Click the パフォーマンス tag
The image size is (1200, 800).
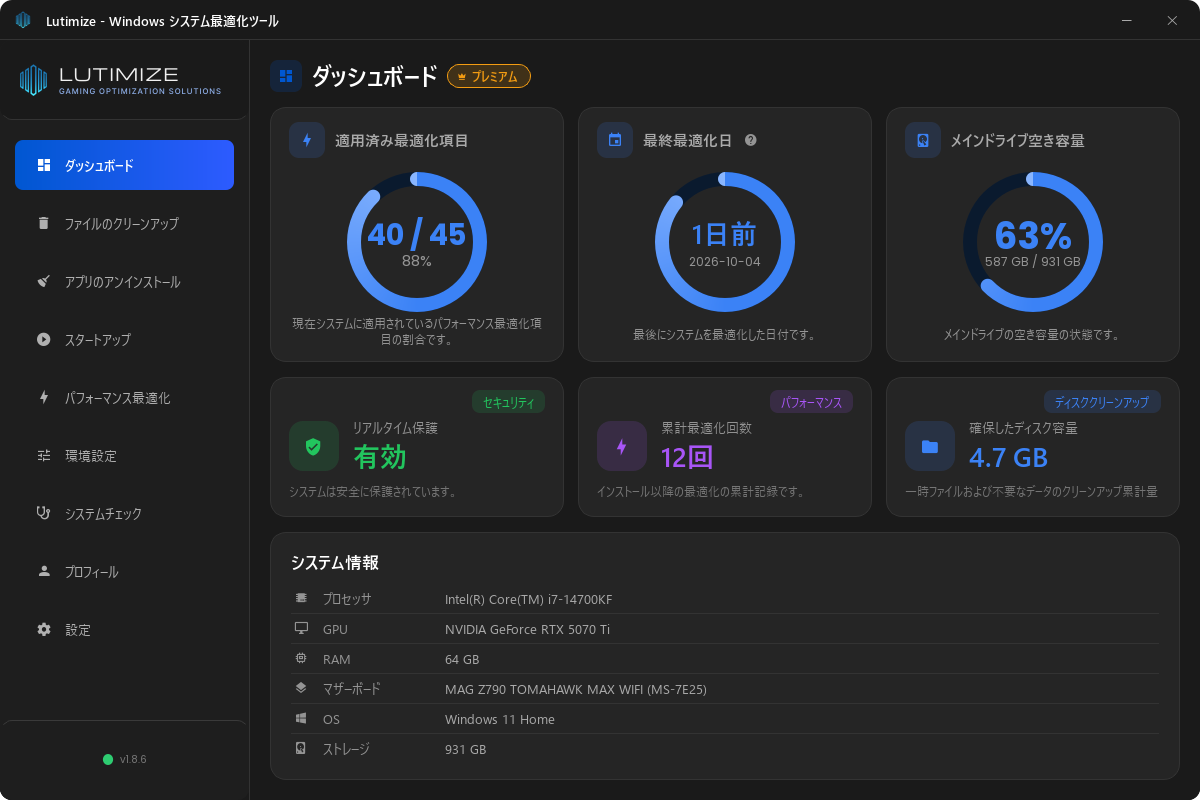click(811, 402)
